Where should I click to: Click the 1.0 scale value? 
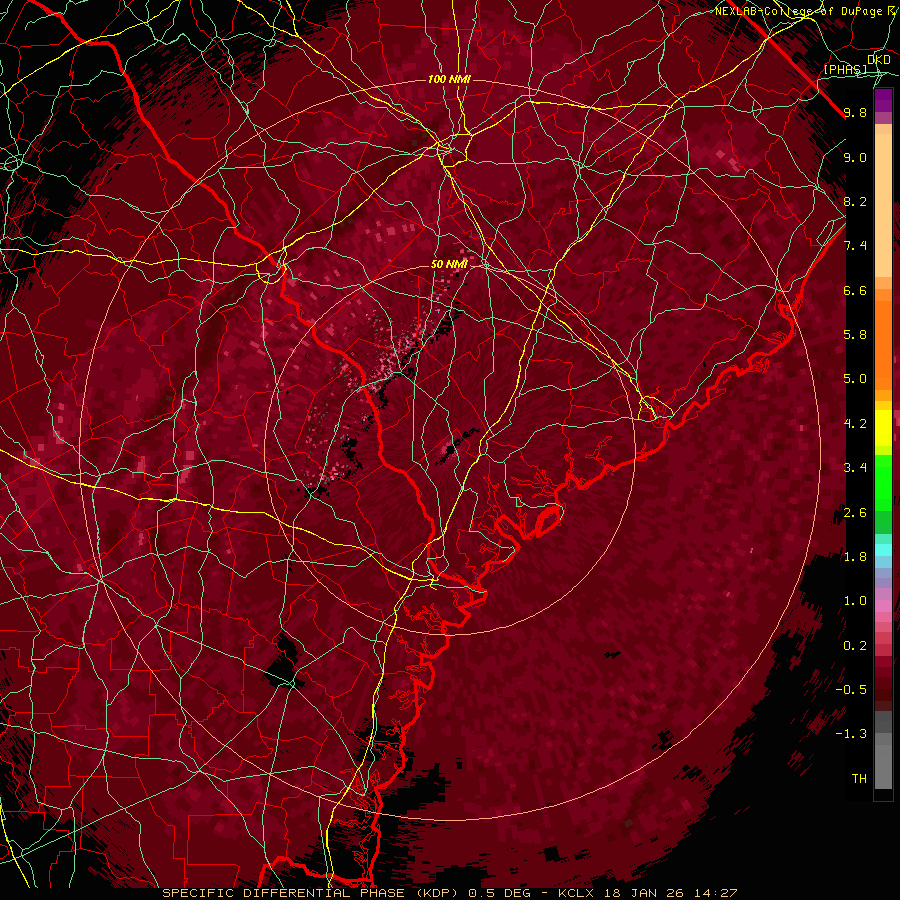[x=855, y=601]
